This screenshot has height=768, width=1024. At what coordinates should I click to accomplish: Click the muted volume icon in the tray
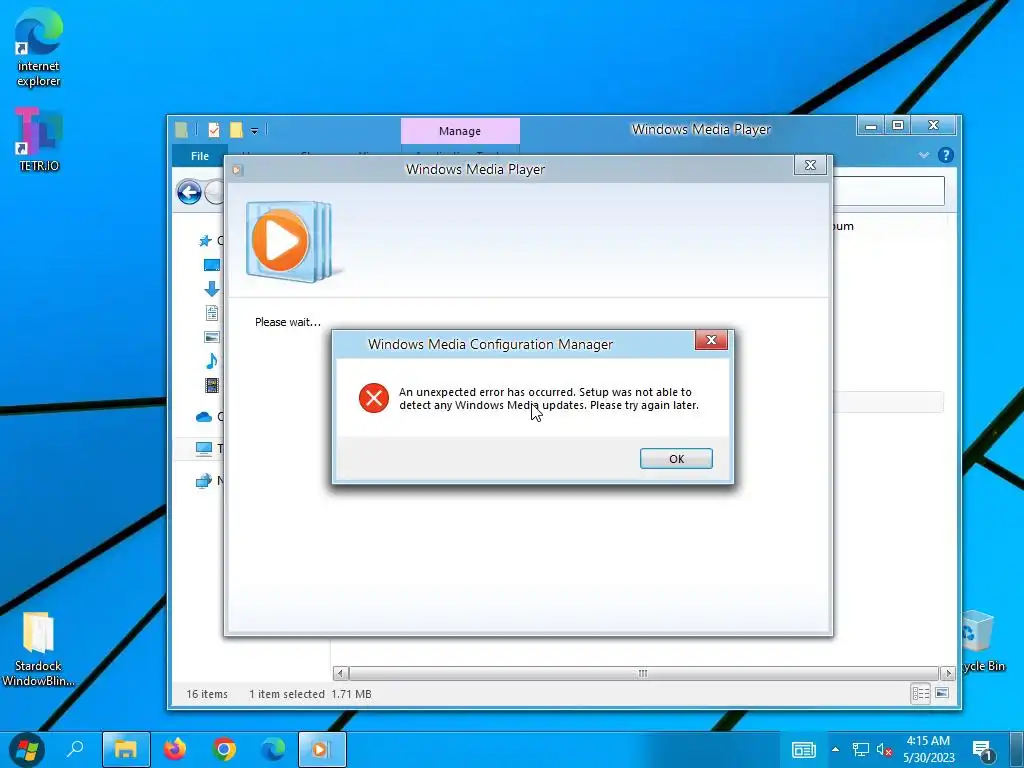[x=884, y=750]
